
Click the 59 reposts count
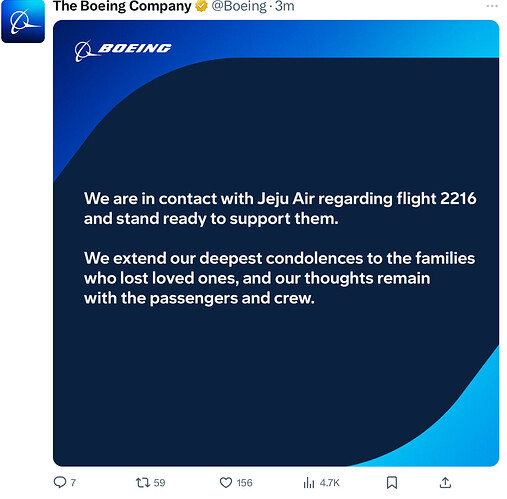(x=159, y=483)
